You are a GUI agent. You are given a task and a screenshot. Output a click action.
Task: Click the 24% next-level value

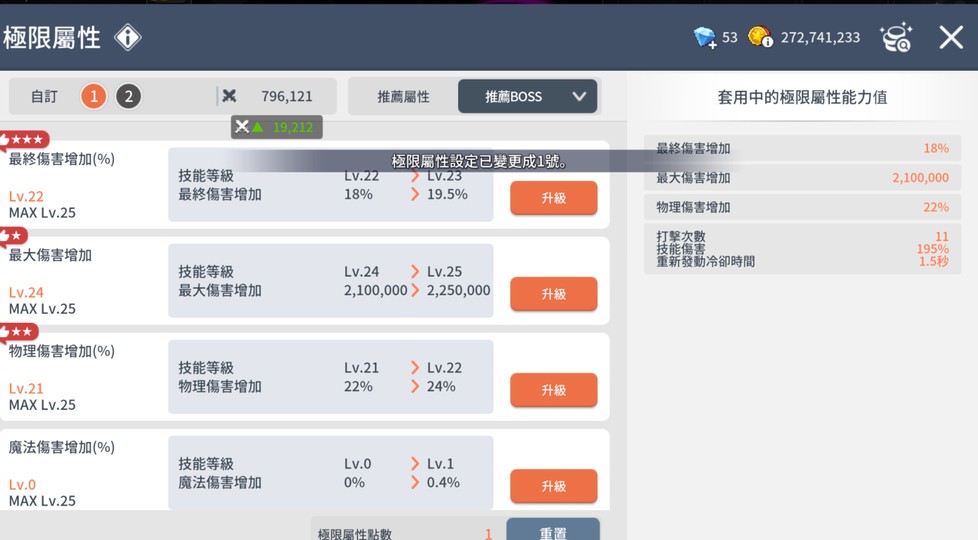pyautogui.click(x=441, y=386)
